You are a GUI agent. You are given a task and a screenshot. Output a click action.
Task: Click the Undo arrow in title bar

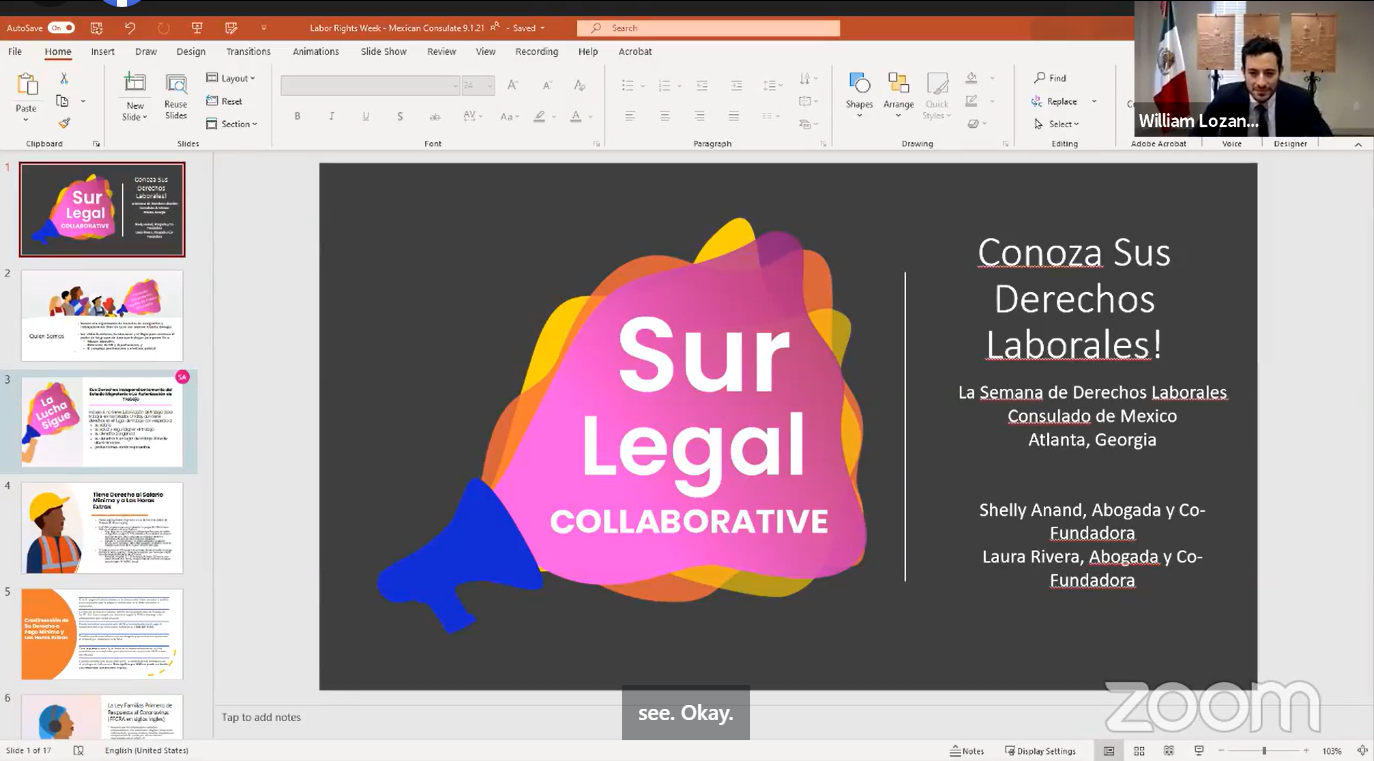(130, 28)
